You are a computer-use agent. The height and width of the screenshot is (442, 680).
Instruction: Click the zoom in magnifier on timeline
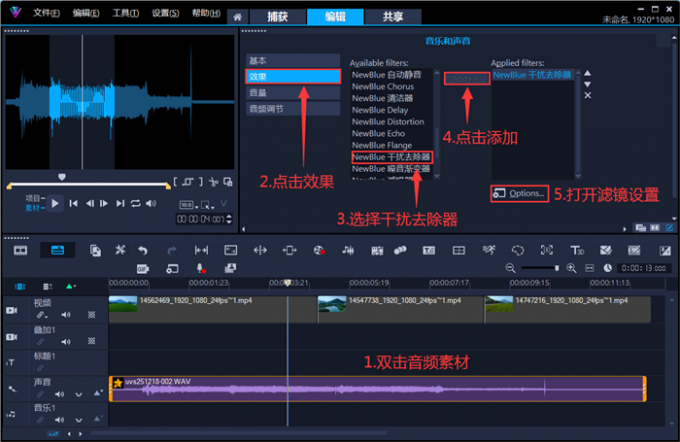(x=571, y=268)
